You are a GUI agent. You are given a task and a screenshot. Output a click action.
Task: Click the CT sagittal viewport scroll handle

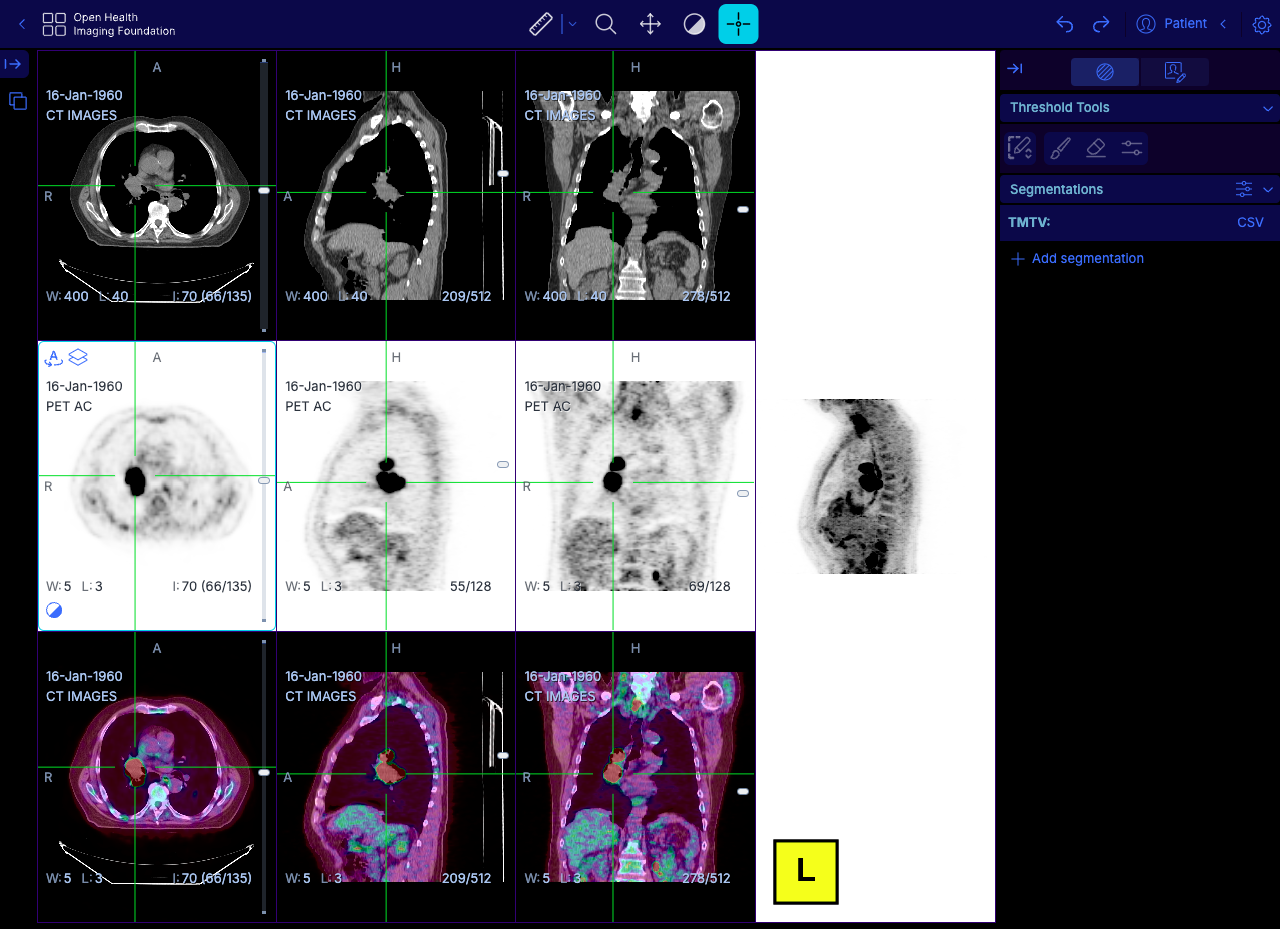(503, 174)
